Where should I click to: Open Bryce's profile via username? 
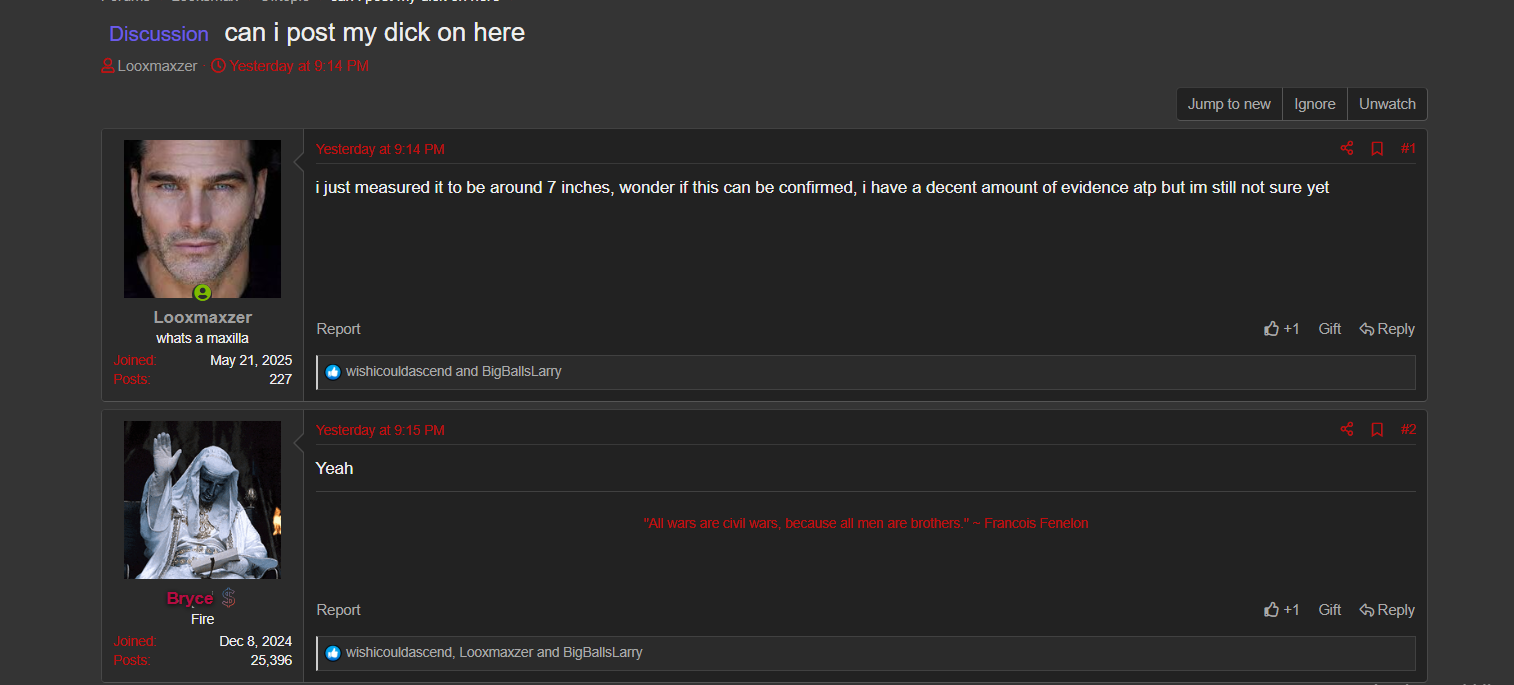(190, 598)
